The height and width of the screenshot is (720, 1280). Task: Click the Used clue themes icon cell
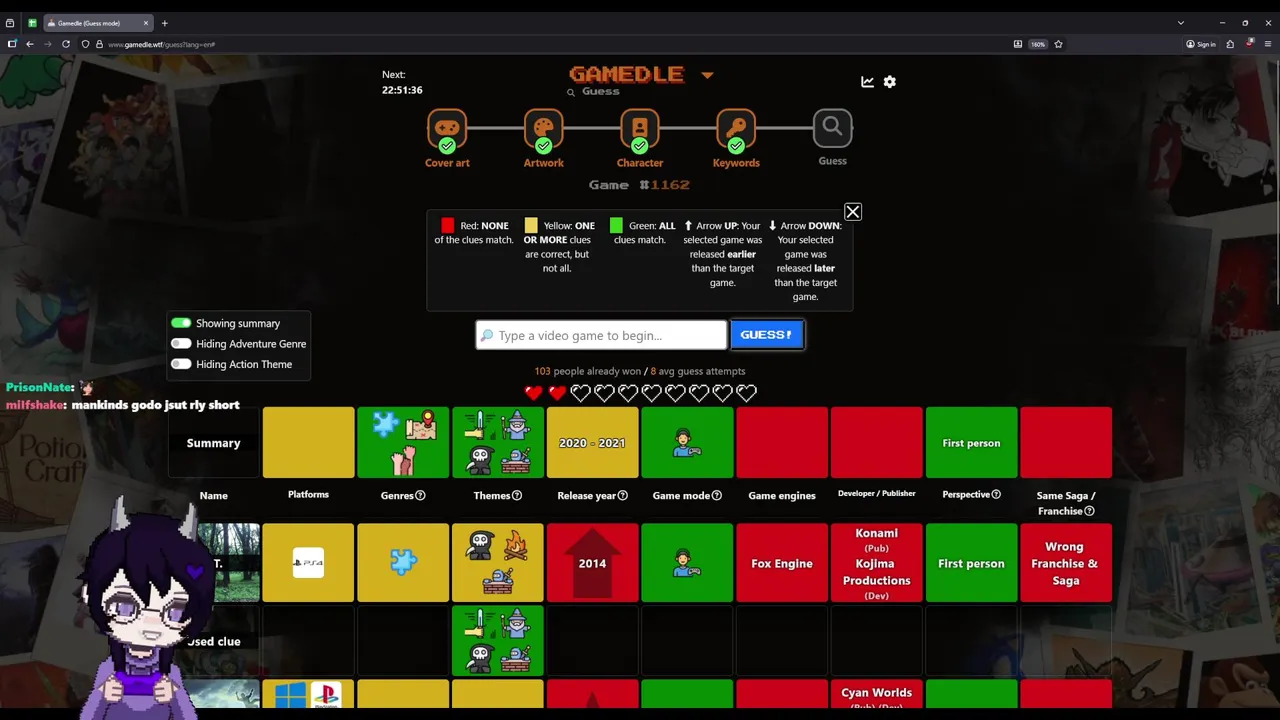point(498,641)
